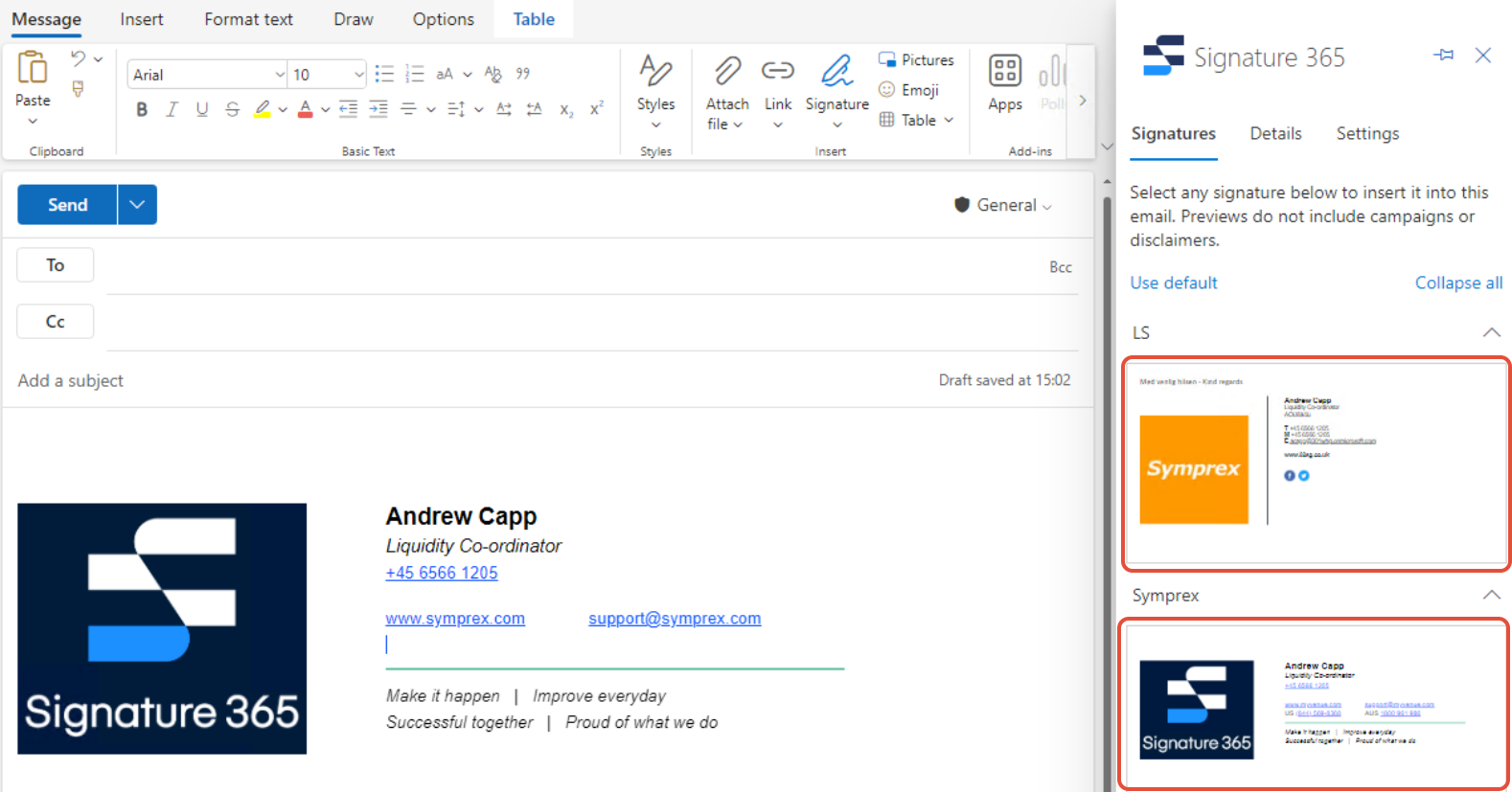Click the change case aA icon
Image resolution: width=1512 pixels, height=792 pixels.
(445, 74)
